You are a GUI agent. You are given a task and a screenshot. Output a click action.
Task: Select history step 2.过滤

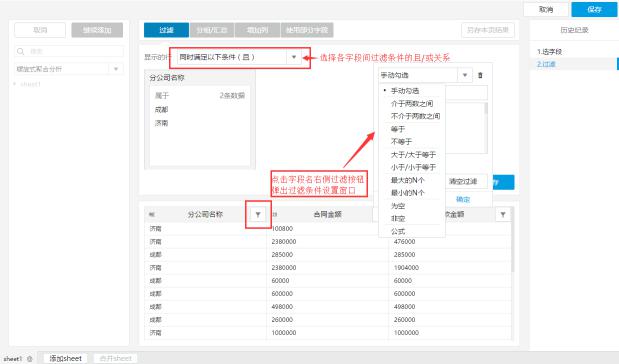click(x=546, y=64)
